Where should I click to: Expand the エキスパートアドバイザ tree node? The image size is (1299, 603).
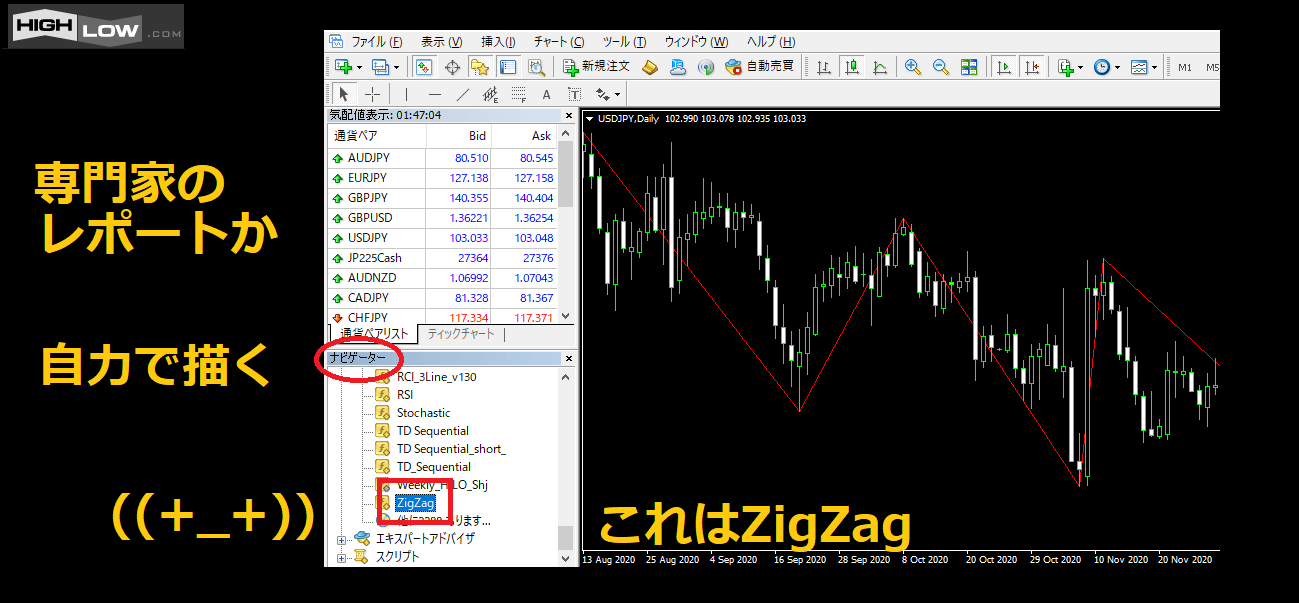[x=342, y=539]
